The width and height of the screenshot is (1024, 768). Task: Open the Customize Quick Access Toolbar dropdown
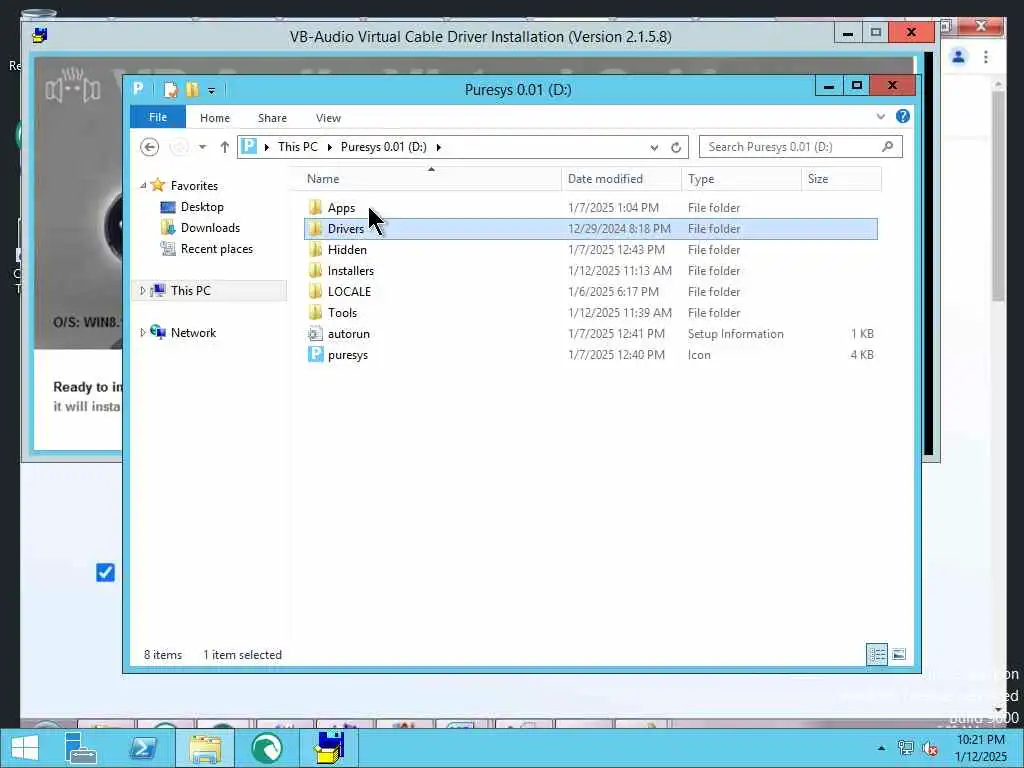tap(211, 91)
